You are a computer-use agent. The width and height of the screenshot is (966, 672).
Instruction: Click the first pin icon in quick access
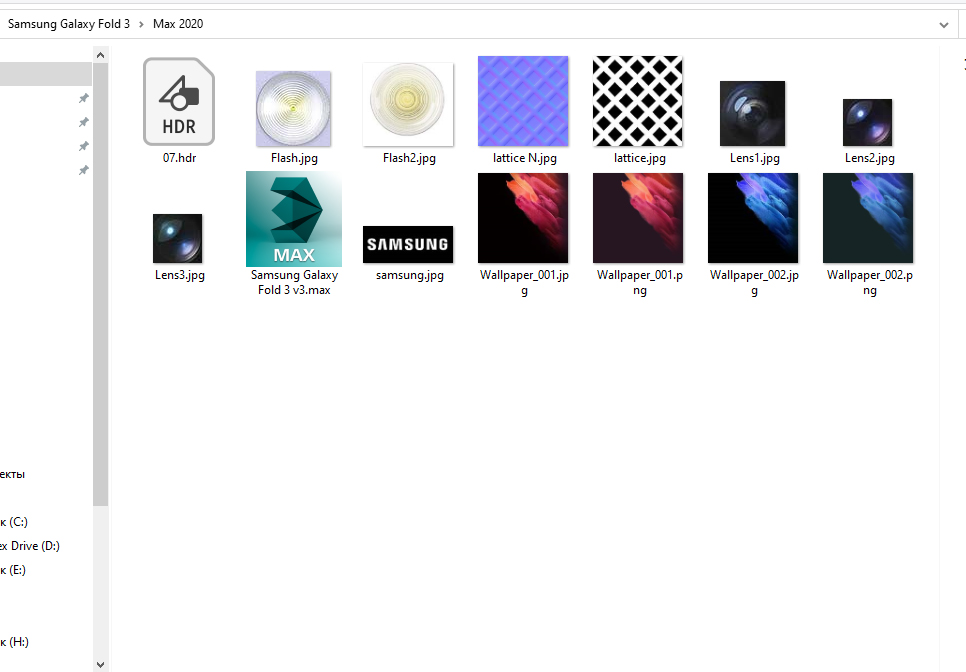pos(84,98)
